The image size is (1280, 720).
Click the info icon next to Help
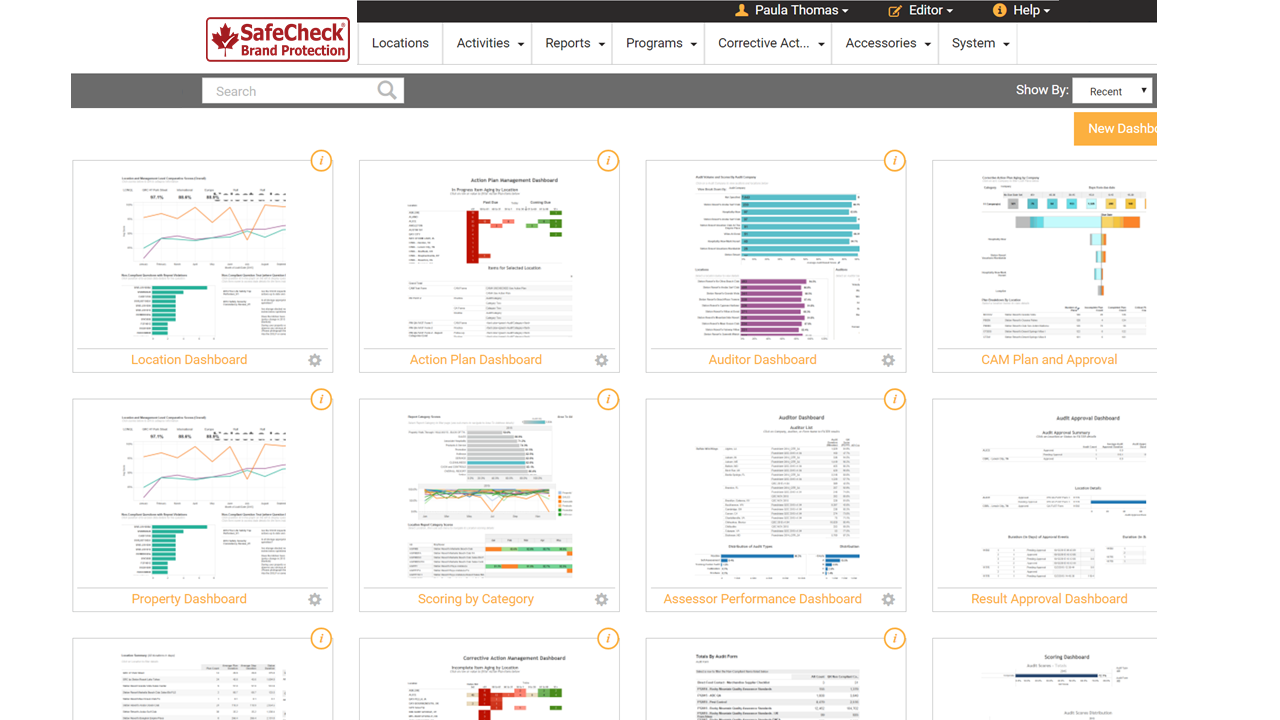(x=997, y=10)
